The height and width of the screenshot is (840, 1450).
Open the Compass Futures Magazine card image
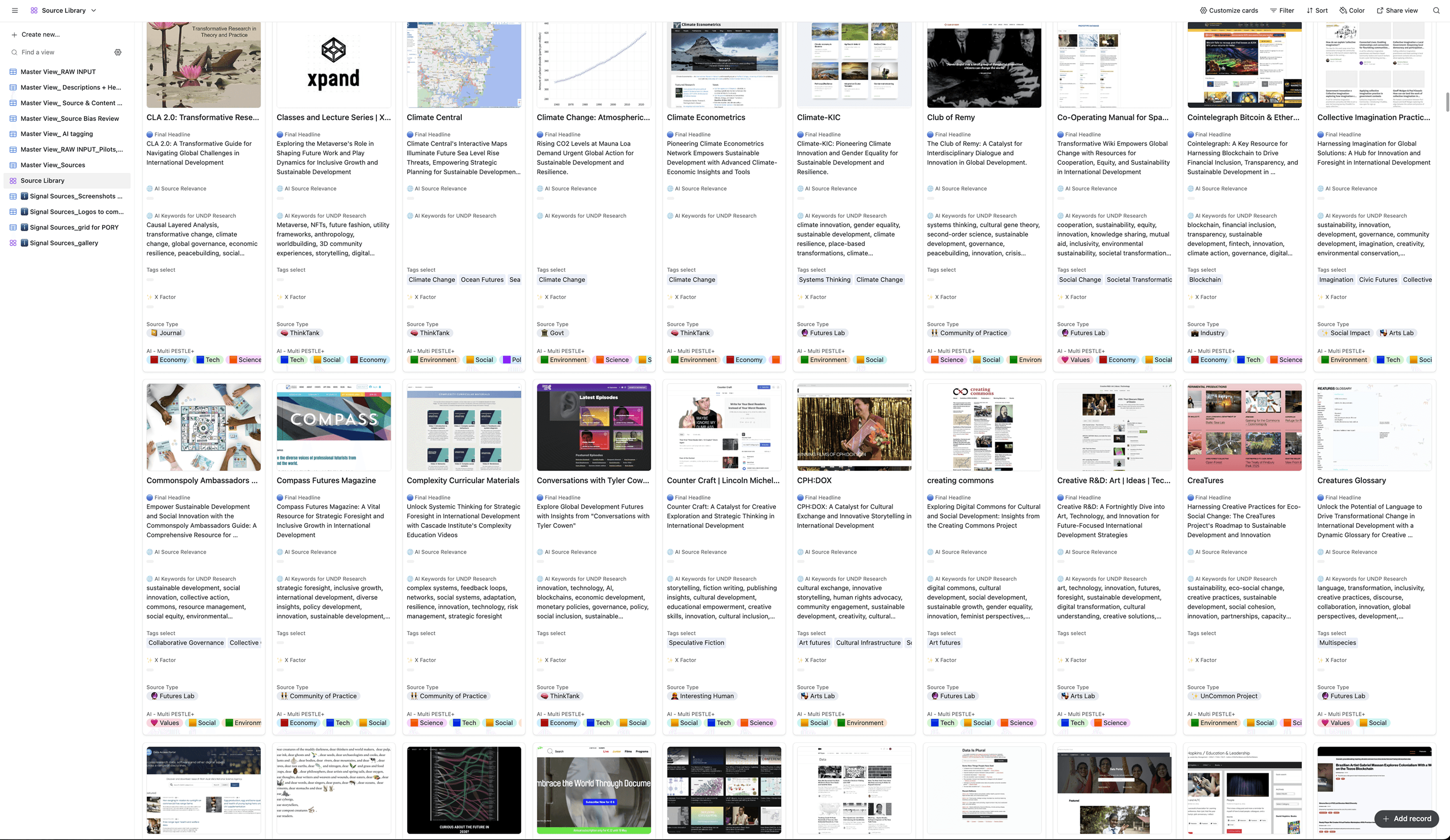(x=334, y=427)
